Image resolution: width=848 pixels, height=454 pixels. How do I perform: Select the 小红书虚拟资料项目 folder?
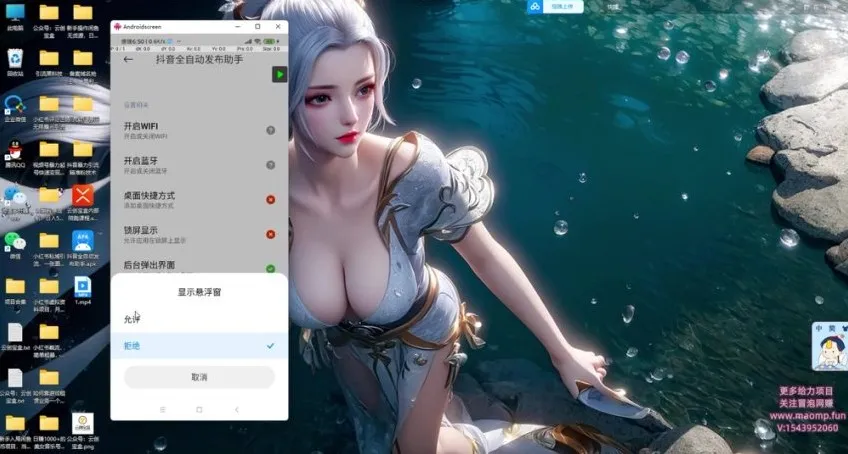(49, 294)
